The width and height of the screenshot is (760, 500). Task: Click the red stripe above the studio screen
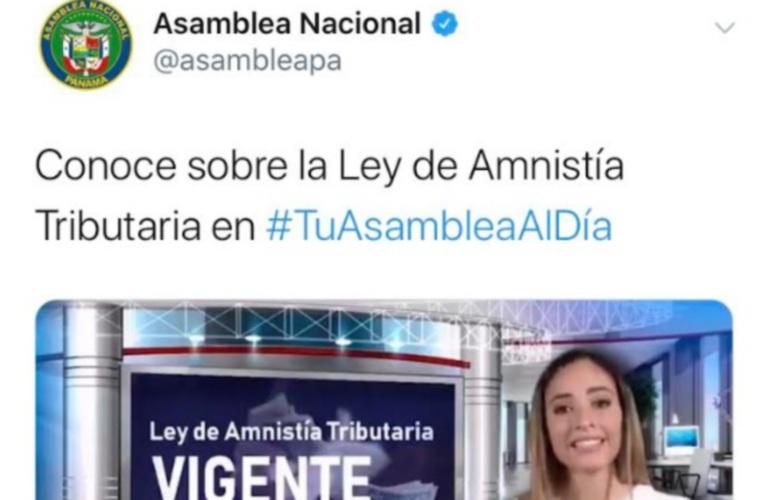[x=296, y=354]
